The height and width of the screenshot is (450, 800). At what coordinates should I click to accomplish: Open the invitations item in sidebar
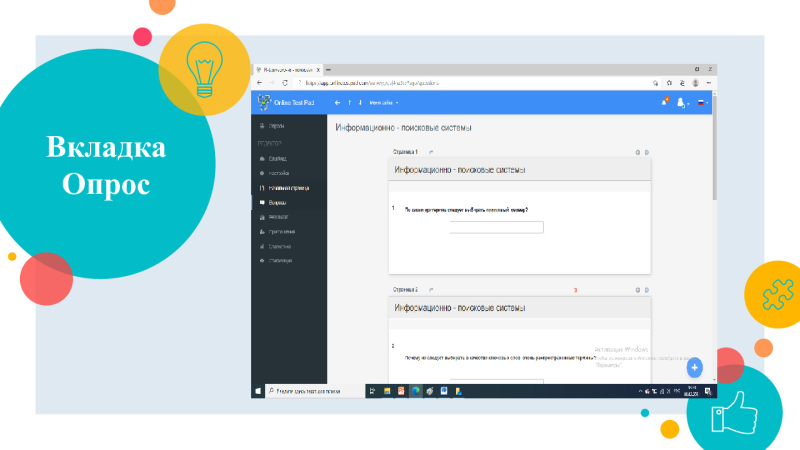pyautogui.click(x=289, y=232)
